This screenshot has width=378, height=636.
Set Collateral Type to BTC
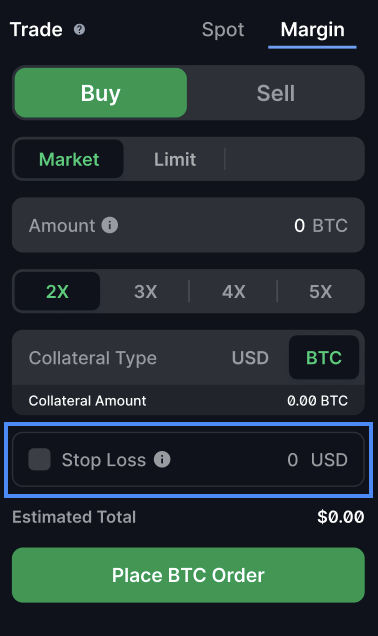coord(324,357)
